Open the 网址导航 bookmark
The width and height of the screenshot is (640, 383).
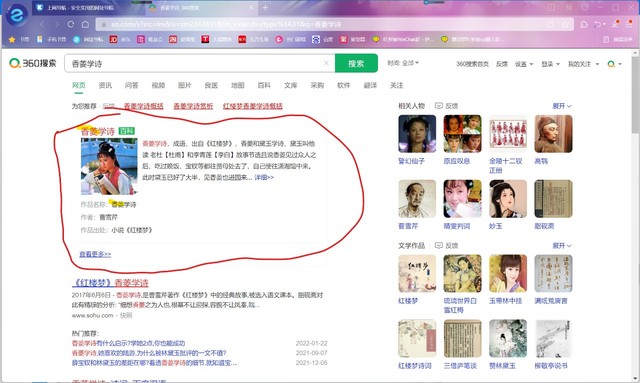pos(88,39)
